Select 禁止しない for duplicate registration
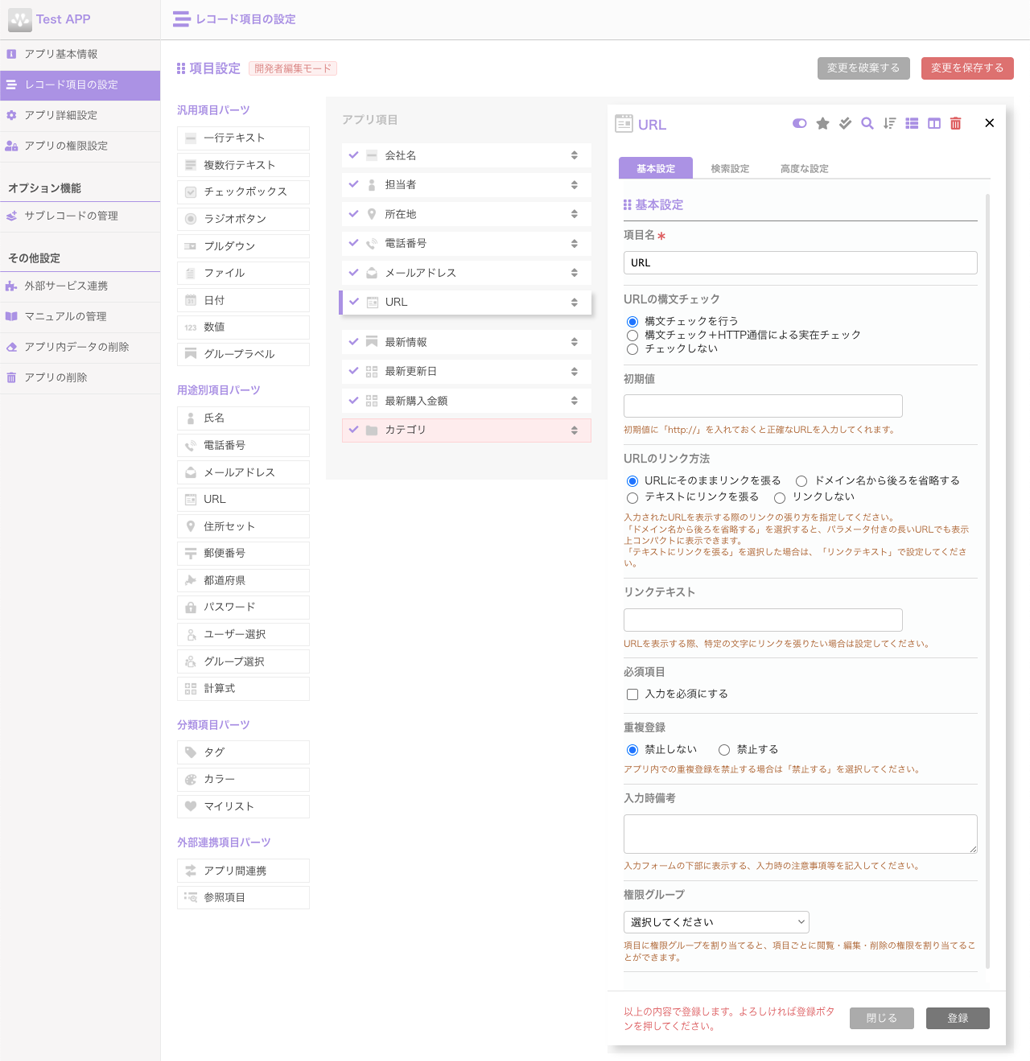Viewport: 1030px width, 1061px height. click(632, 750)
